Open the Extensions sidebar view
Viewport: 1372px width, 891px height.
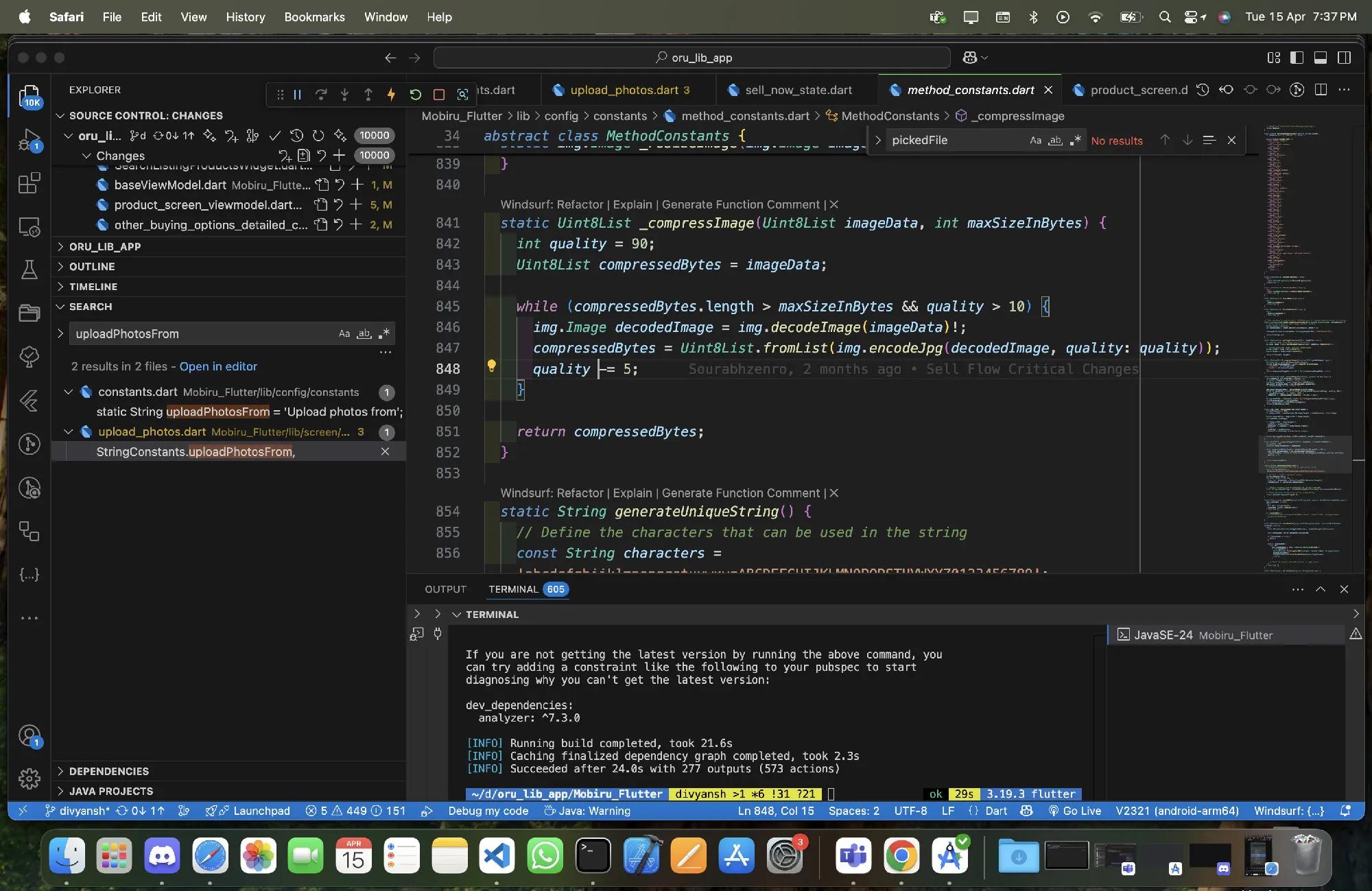pos(29,183)
